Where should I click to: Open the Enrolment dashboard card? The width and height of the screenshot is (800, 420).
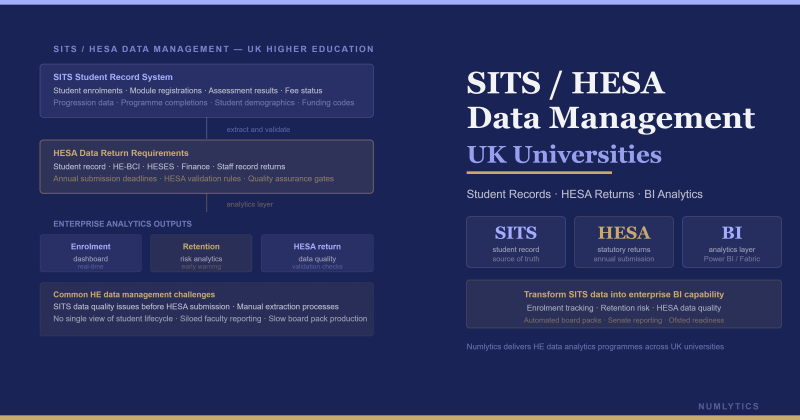[x=91, y=253]
